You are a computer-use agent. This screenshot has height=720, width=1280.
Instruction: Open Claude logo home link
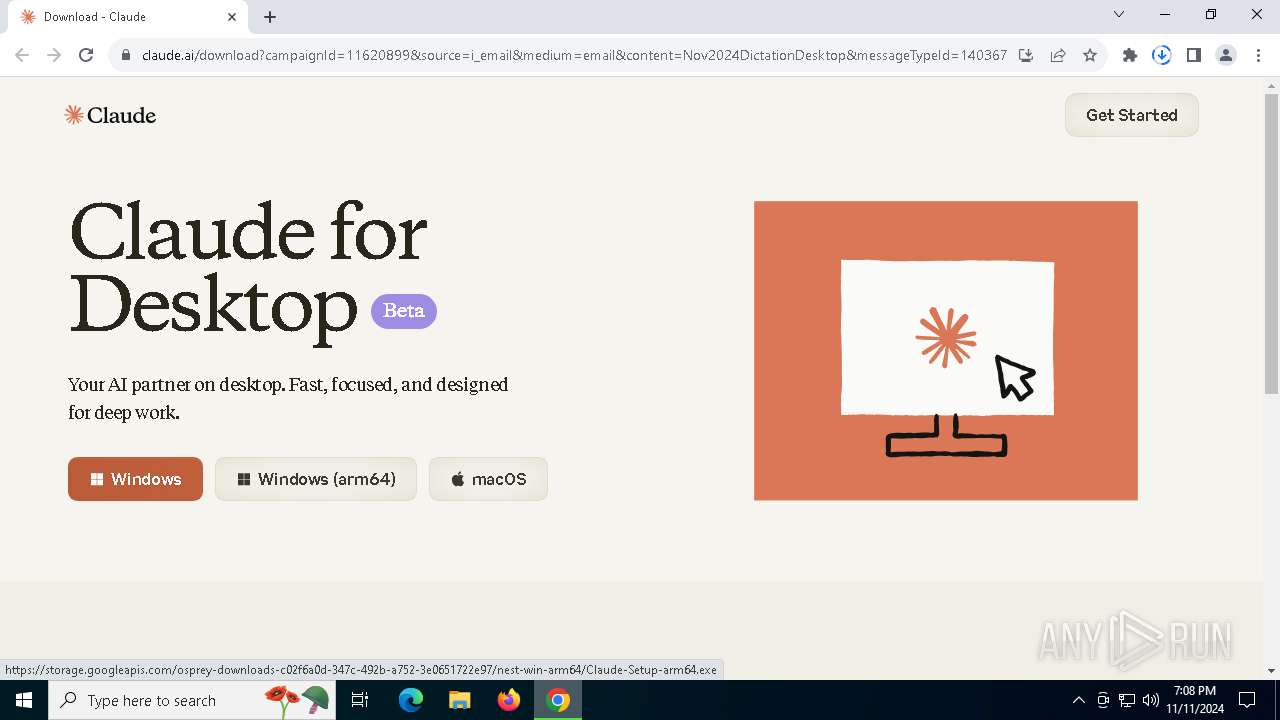[110, 115]
